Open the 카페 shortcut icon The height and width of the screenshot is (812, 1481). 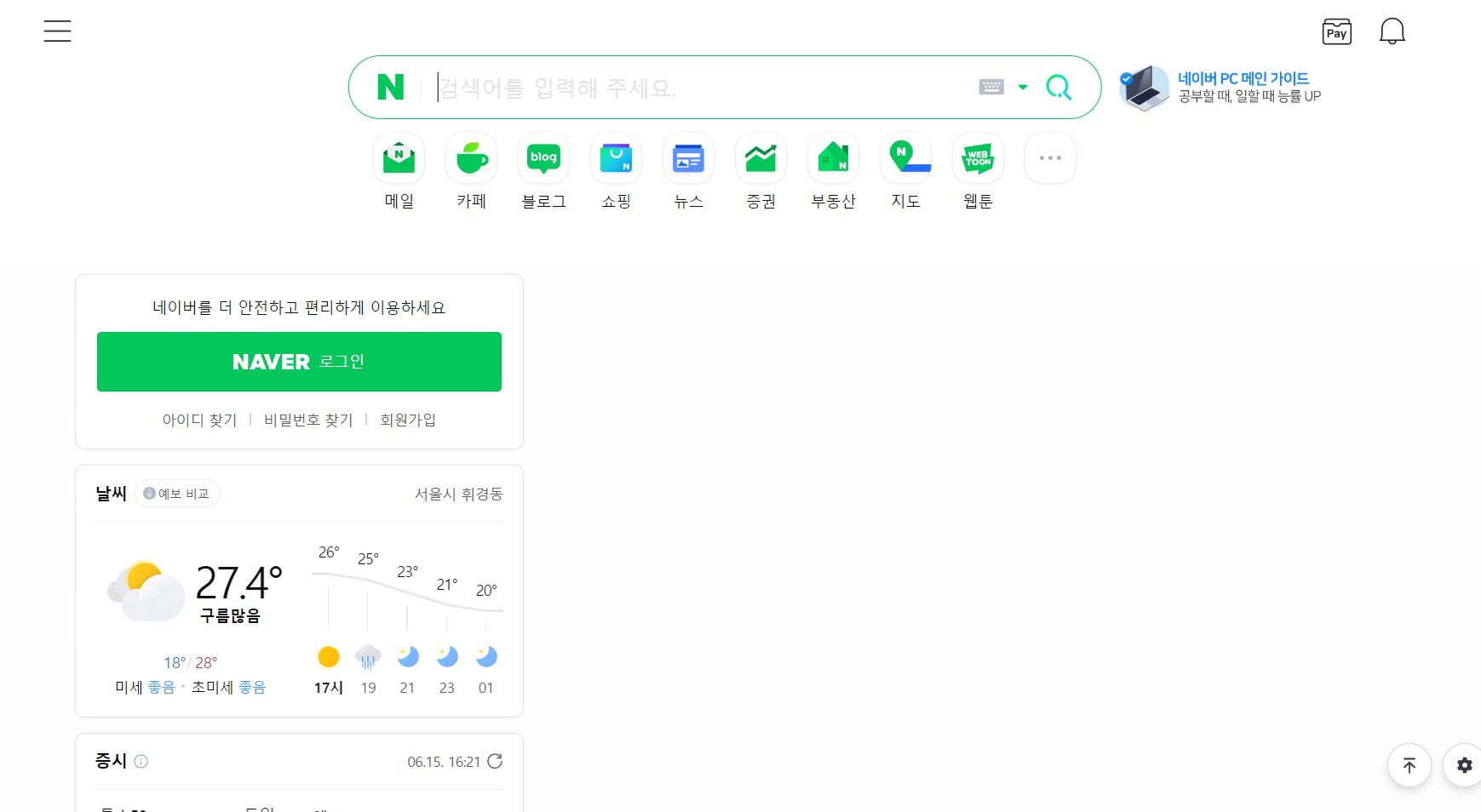pyautogui.click(x=471, y=157)
